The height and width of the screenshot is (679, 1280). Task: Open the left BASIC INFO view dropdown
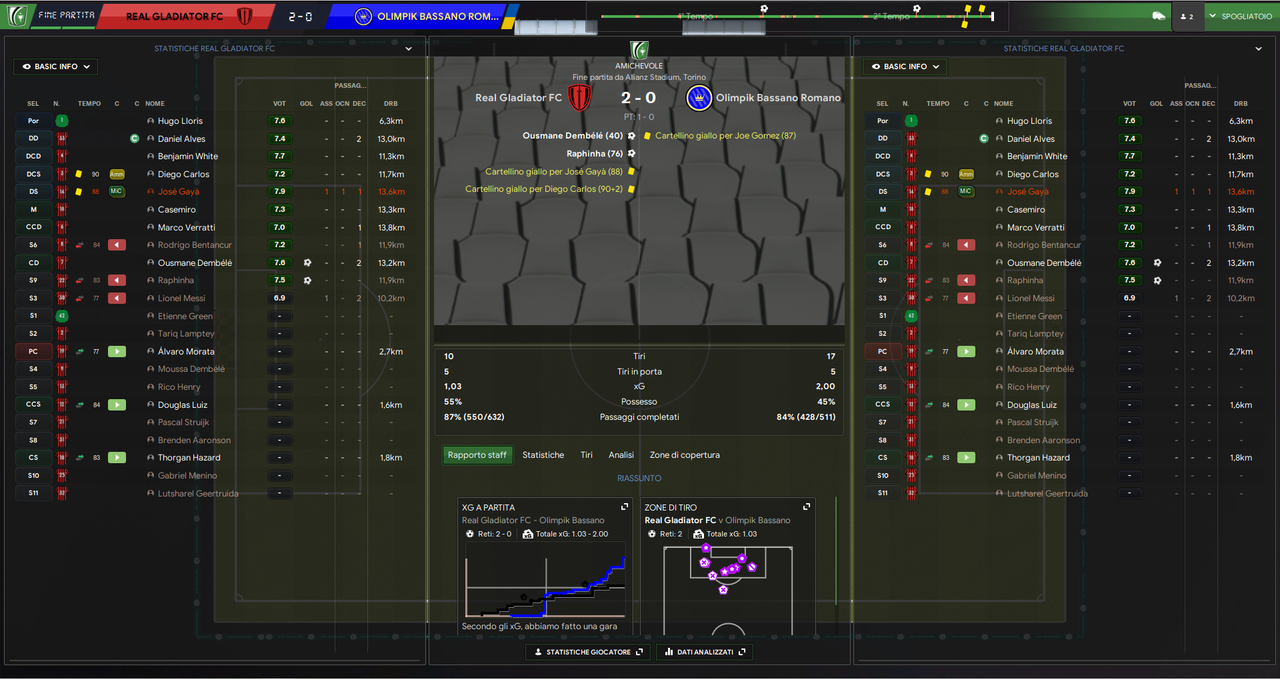[55, 67]
